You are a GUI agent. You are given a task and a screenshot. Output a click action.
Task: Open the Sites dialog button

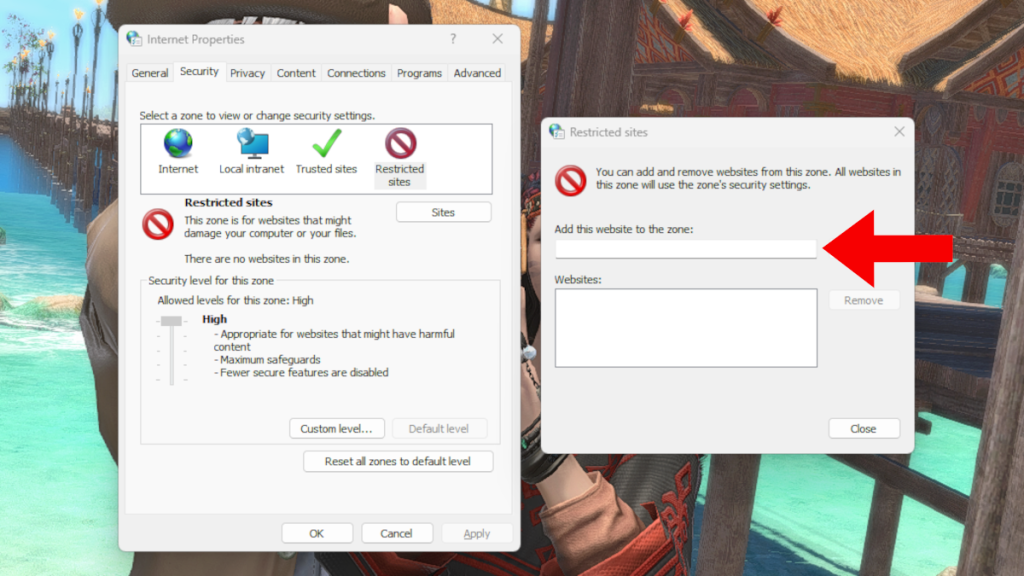[443, 211]
